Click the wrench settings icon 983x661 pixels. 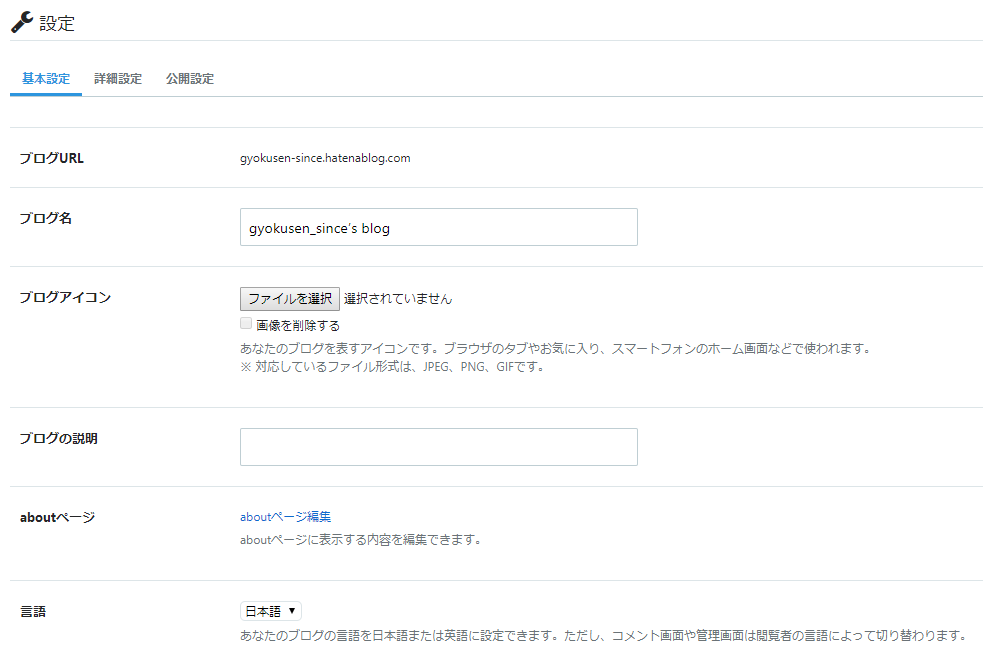pyautogui.click(x=21, y=22)
